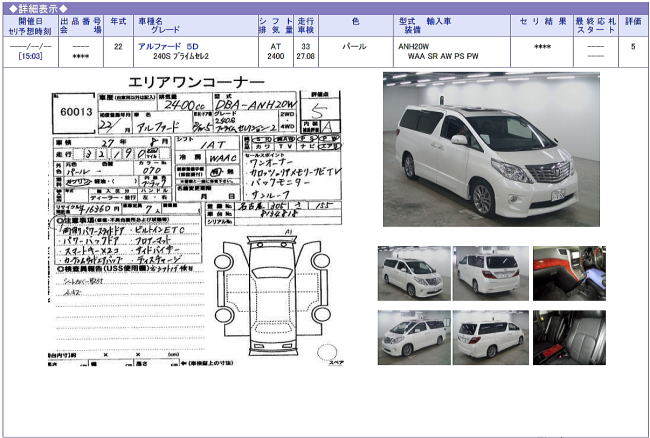
Task: Click the 最終応札 スタート header
Action: coord(596,26)
